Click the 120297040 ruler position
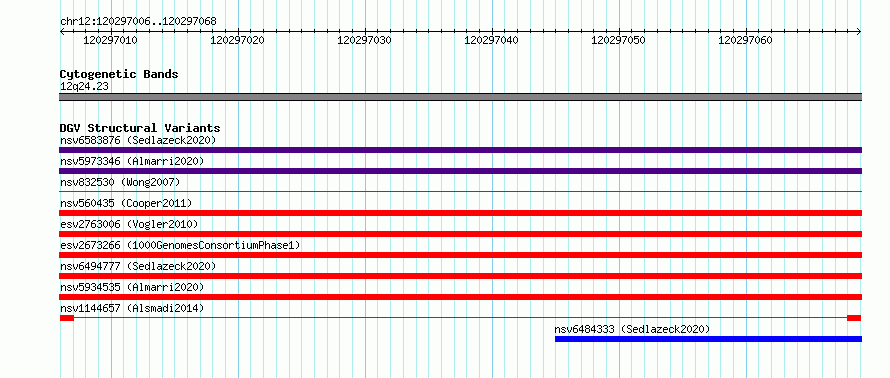The image size is (890, 378). [x=492, y=40]
